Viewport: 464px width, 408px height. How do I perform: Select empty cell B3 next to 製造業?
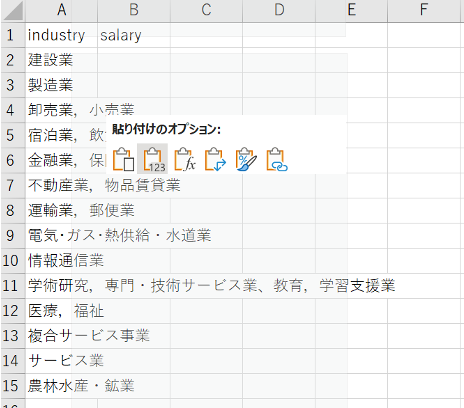(x=134, y=85)
